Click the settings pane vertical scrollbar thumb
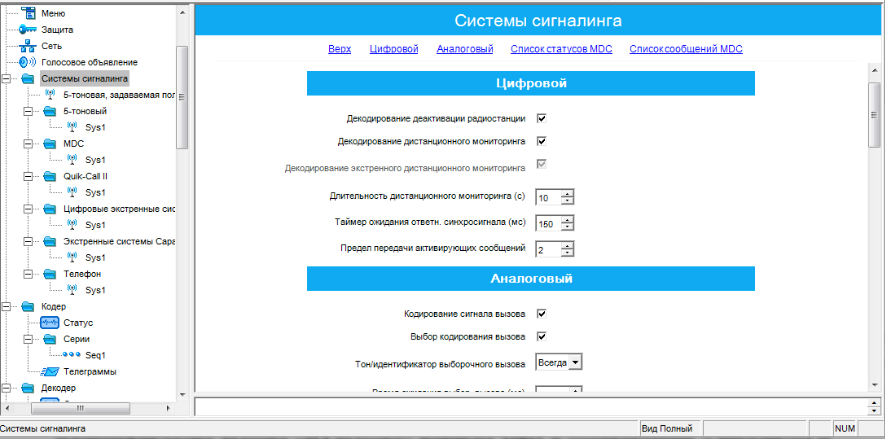Image resolution: width=885 pixels, height=439 pixels. (x=874, y=115)
